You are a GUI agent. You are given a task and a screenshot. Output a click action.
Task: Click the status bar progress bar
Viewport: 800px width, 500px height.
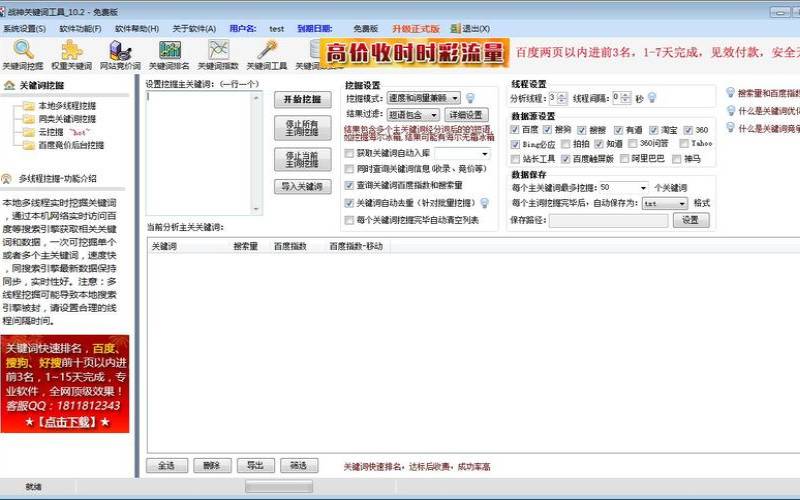(x=279, y=487)
